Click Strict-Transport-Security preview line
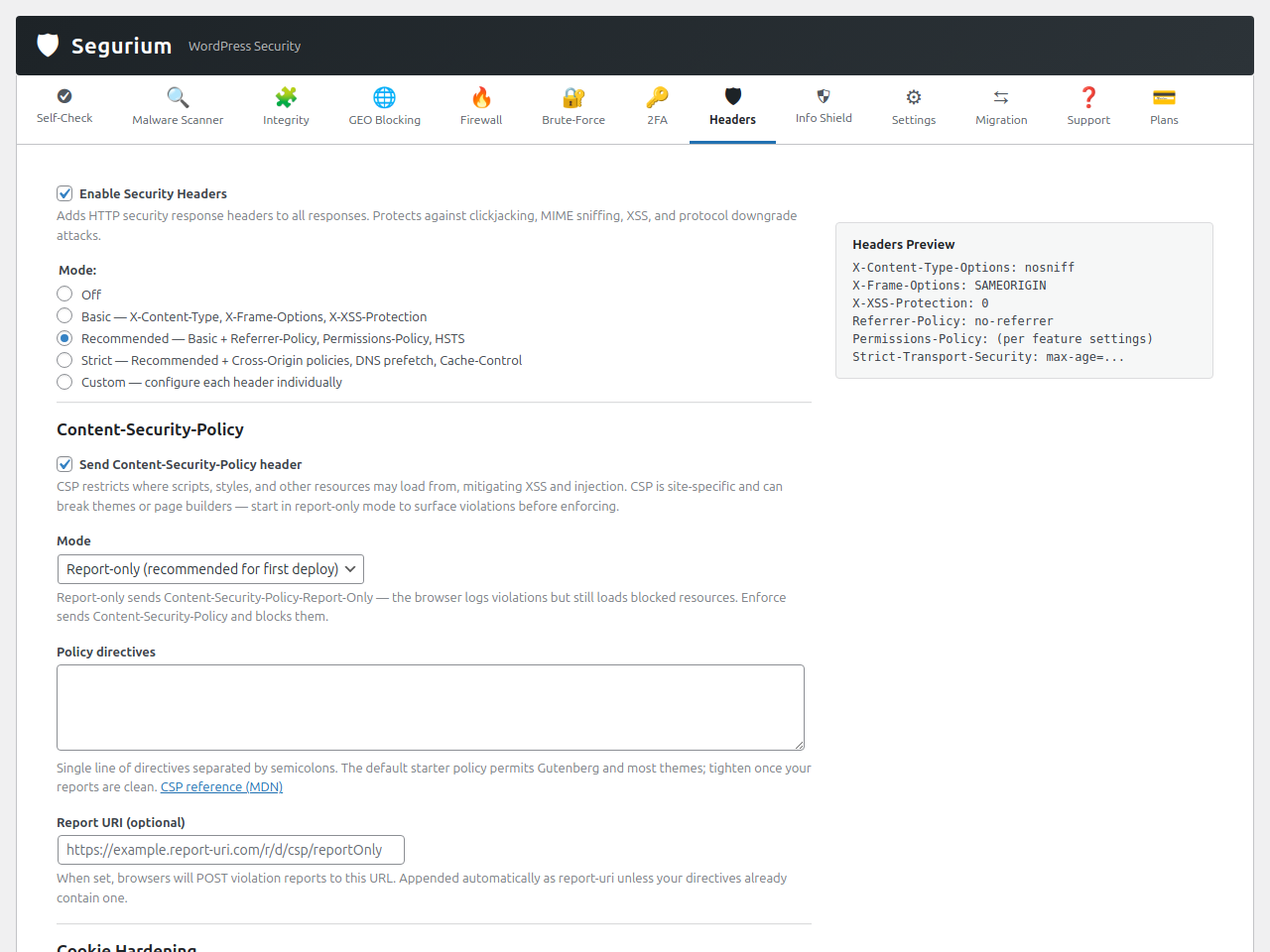This screenshot has height=952, width=1270. [988, 357]
